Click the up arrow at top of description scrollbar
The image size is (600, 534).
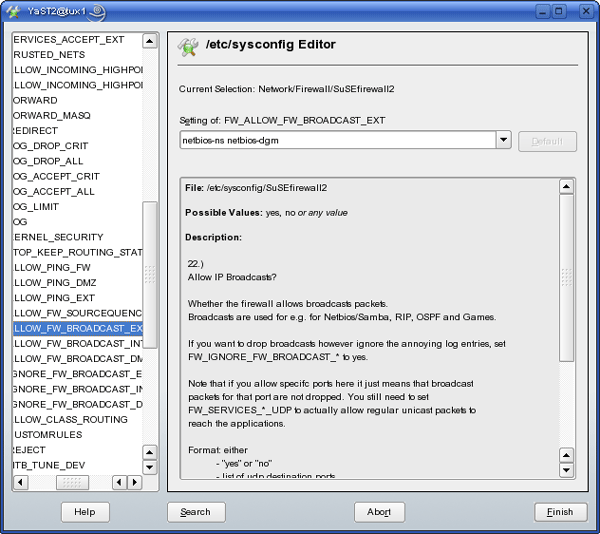(566, 187)
